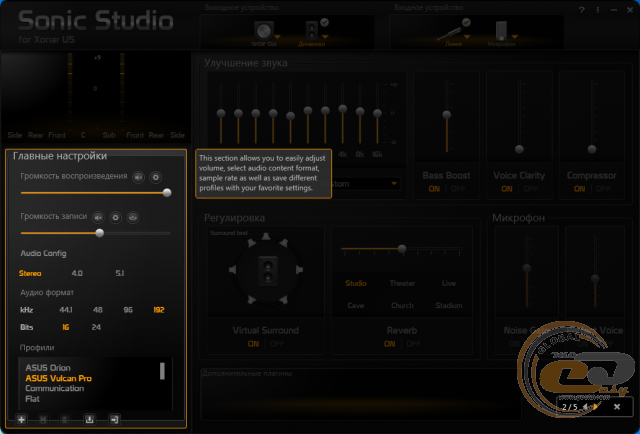Click the recording volume slider handle
640x434 pixels.
click(x=100, y=233)
